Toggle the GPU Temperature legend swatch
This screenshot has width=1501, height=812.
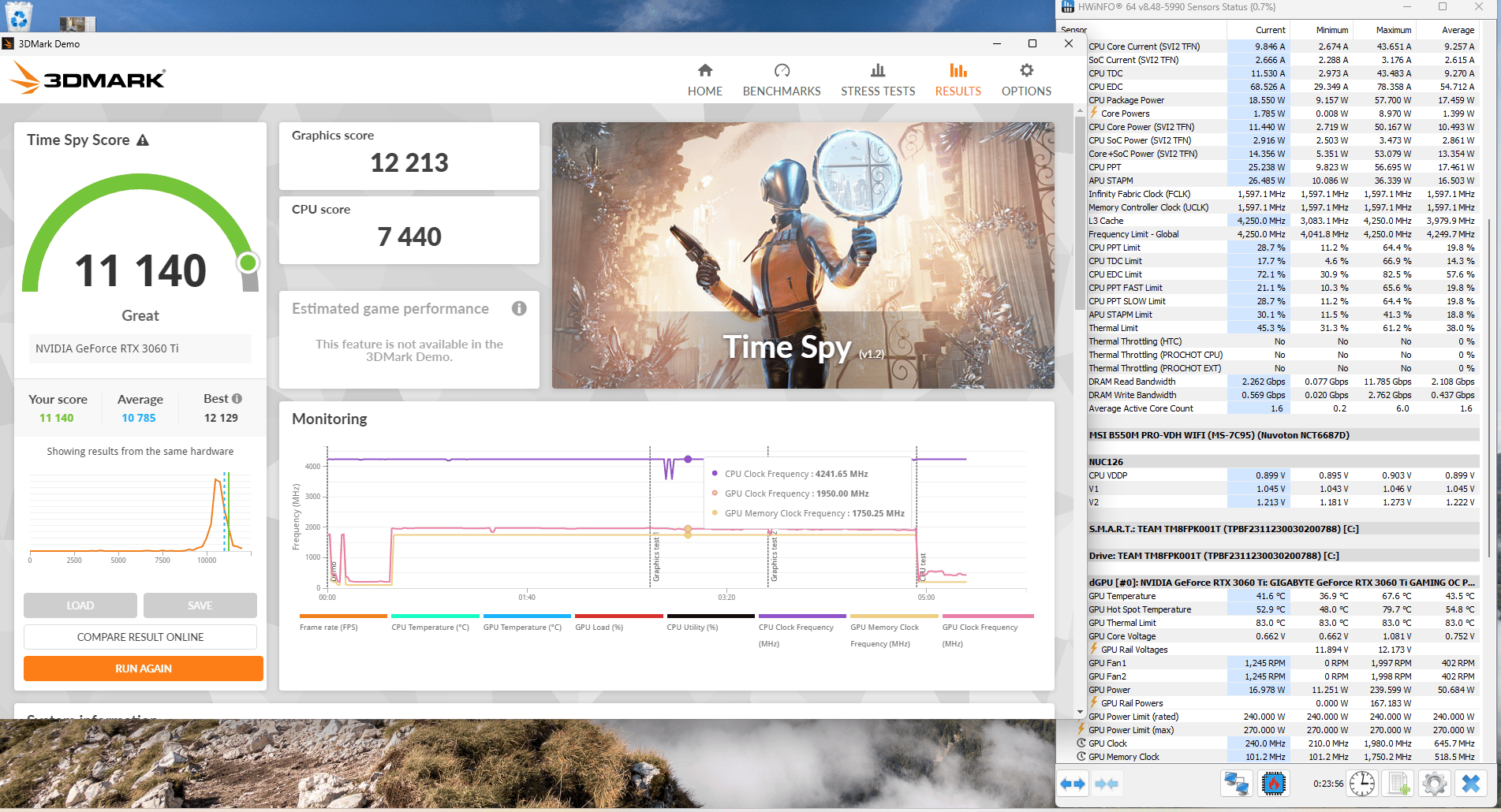(527, 616)
